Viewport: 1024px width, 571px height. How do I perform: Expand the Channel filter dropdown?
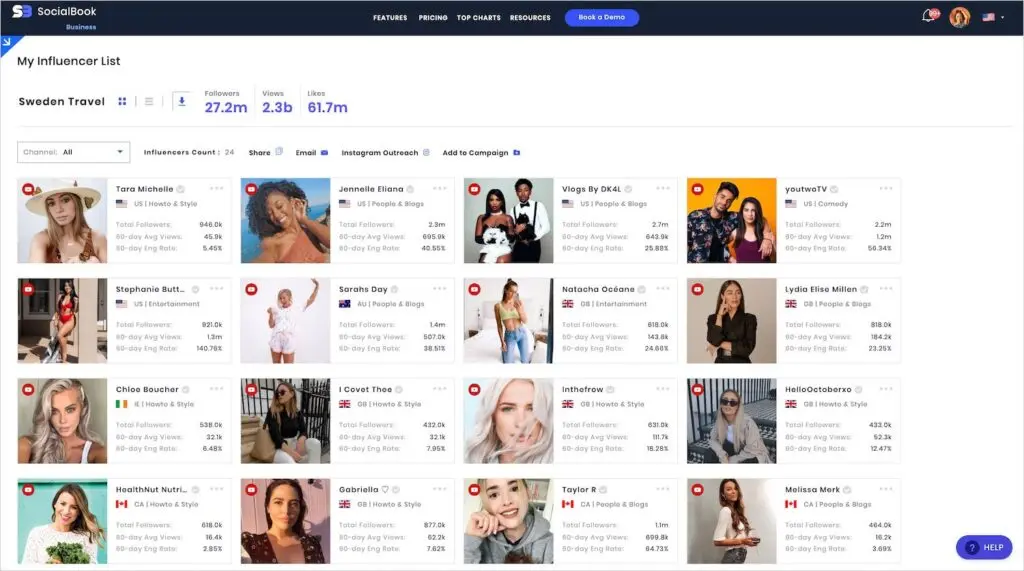point(74,152)
